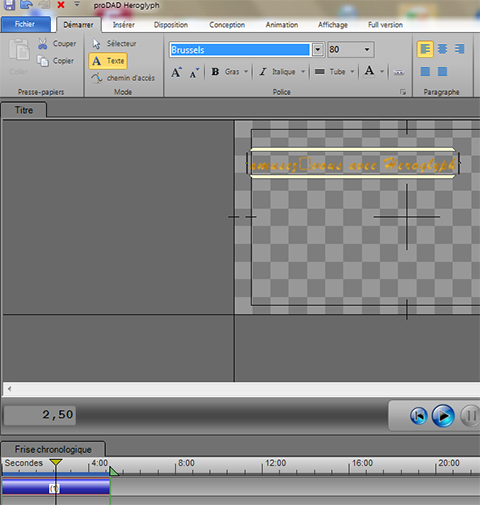Open the Affichage tab

333,25
